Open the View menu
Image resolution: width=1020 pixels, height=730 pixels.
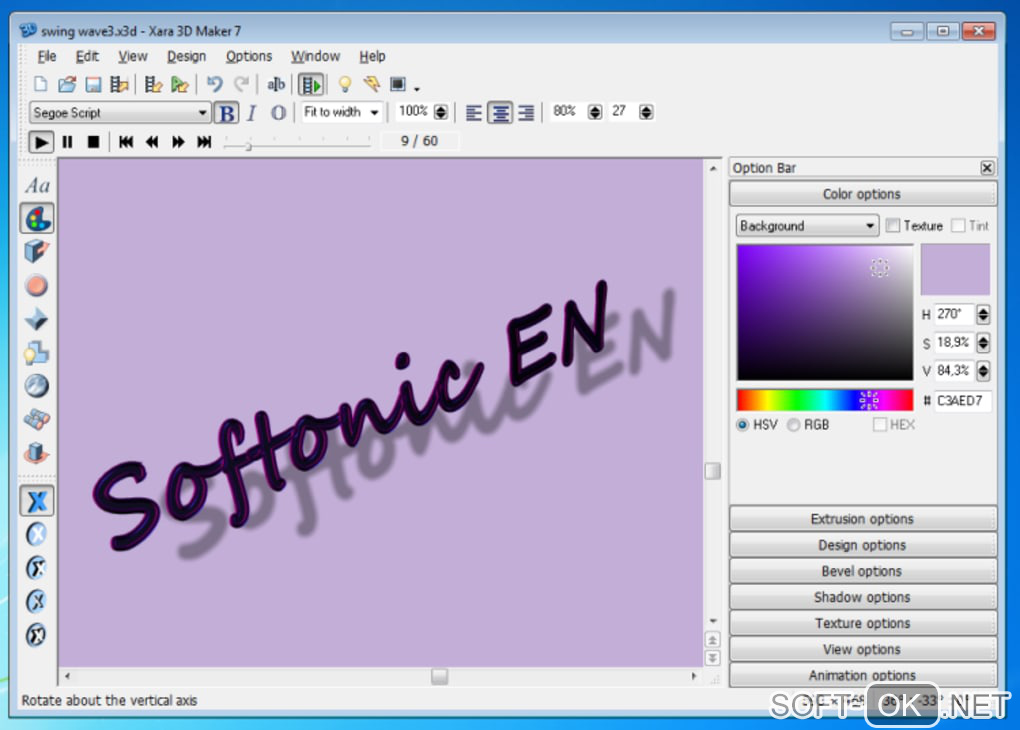coord(133,57)
